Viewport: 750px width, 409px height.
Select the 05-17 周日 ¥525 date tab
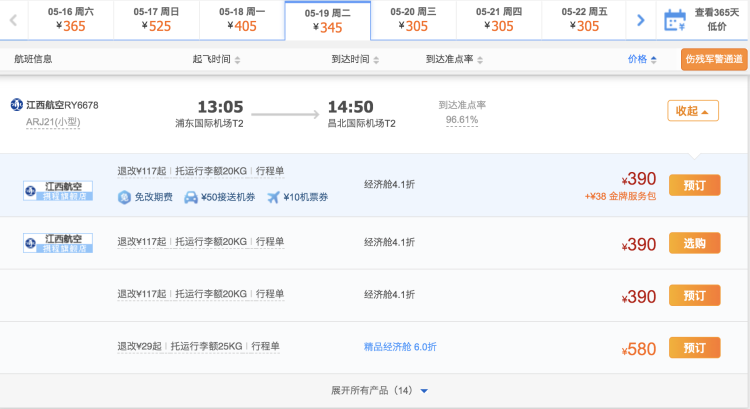click(155, 19)
